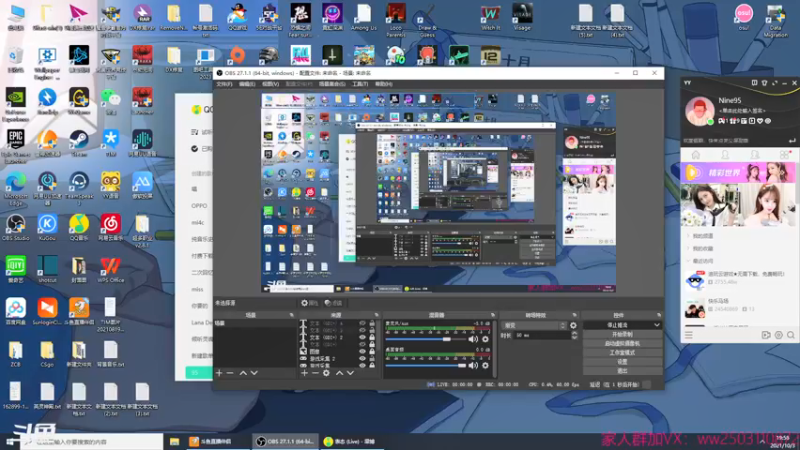
Task: Add a new source with plus button
Action: point(304,373)
